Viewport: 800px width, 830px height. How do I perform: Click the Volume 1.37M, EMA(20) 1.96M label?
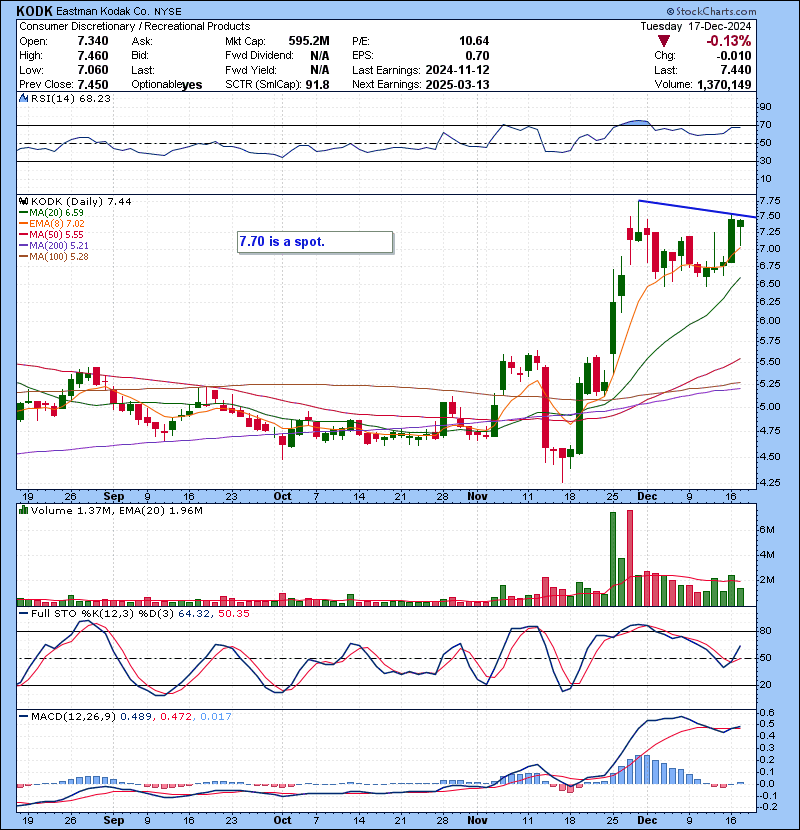pyautogui.click(x=116, y=510)
